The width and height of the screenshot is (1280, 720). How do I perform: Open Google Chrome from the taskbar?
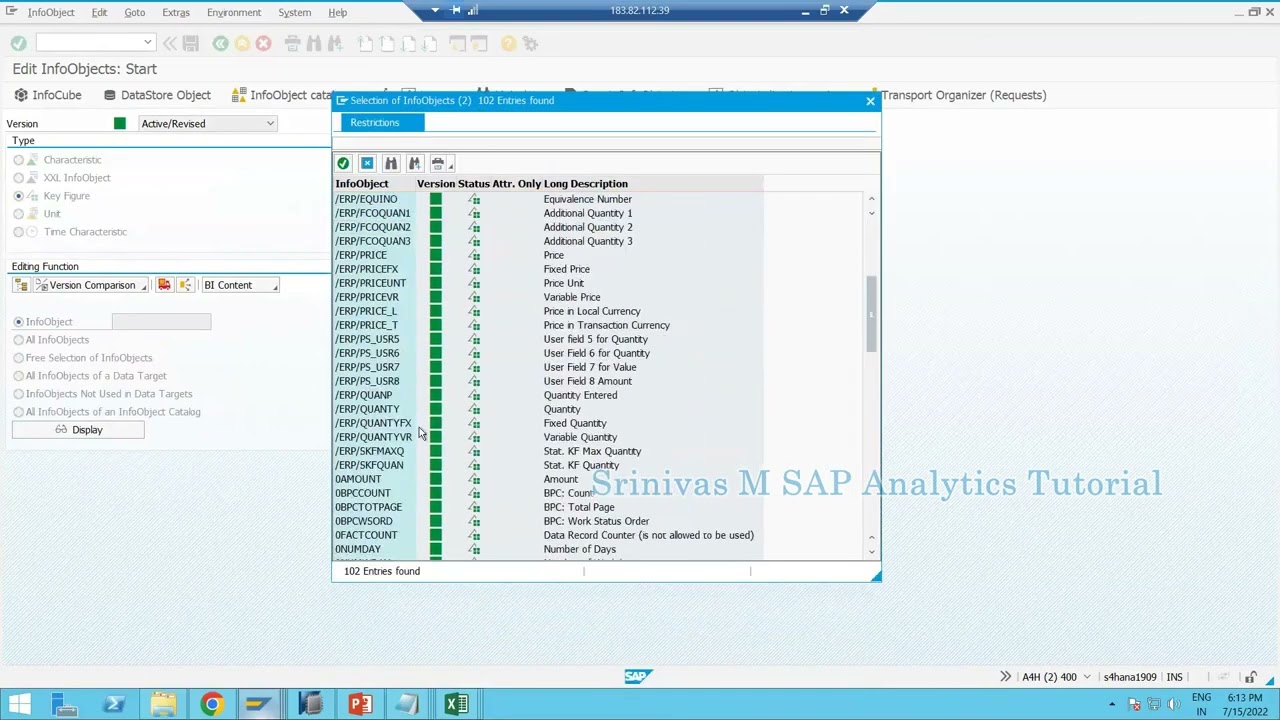[x=212, y=704]
